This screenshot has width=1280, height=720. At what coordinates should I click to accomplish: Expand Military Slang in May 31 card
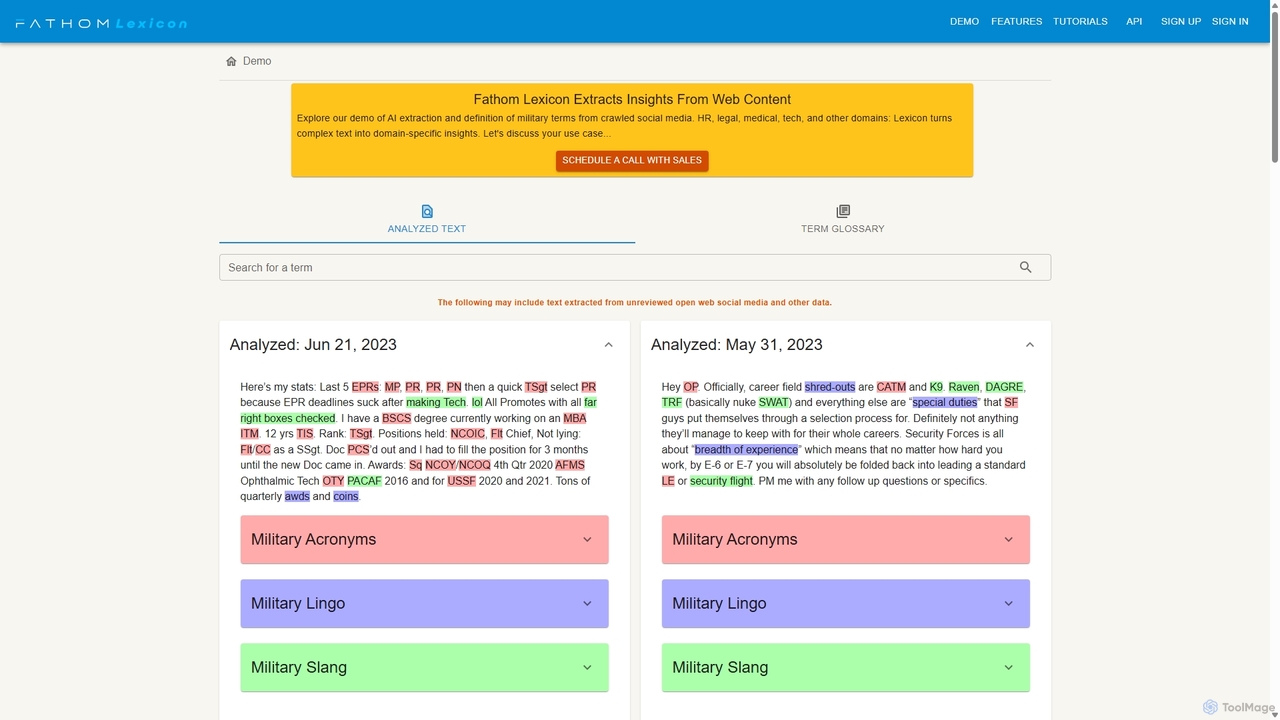click(x=845, y=667)
